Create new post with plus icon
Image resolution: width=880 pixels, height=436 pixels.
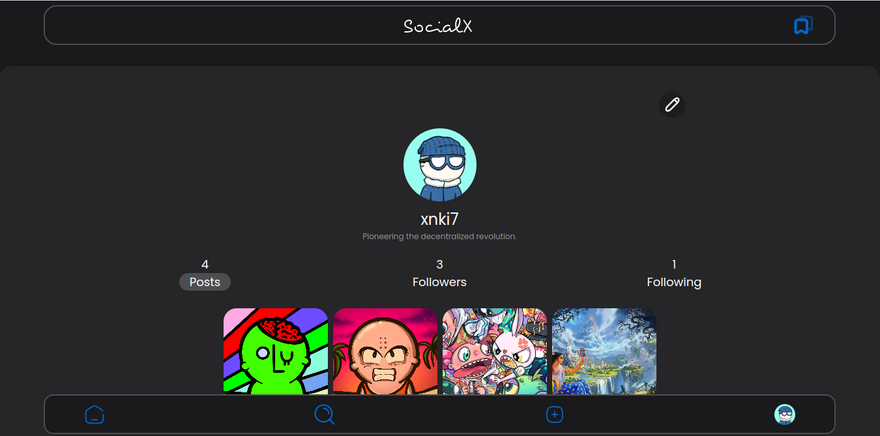pos(554,415)
